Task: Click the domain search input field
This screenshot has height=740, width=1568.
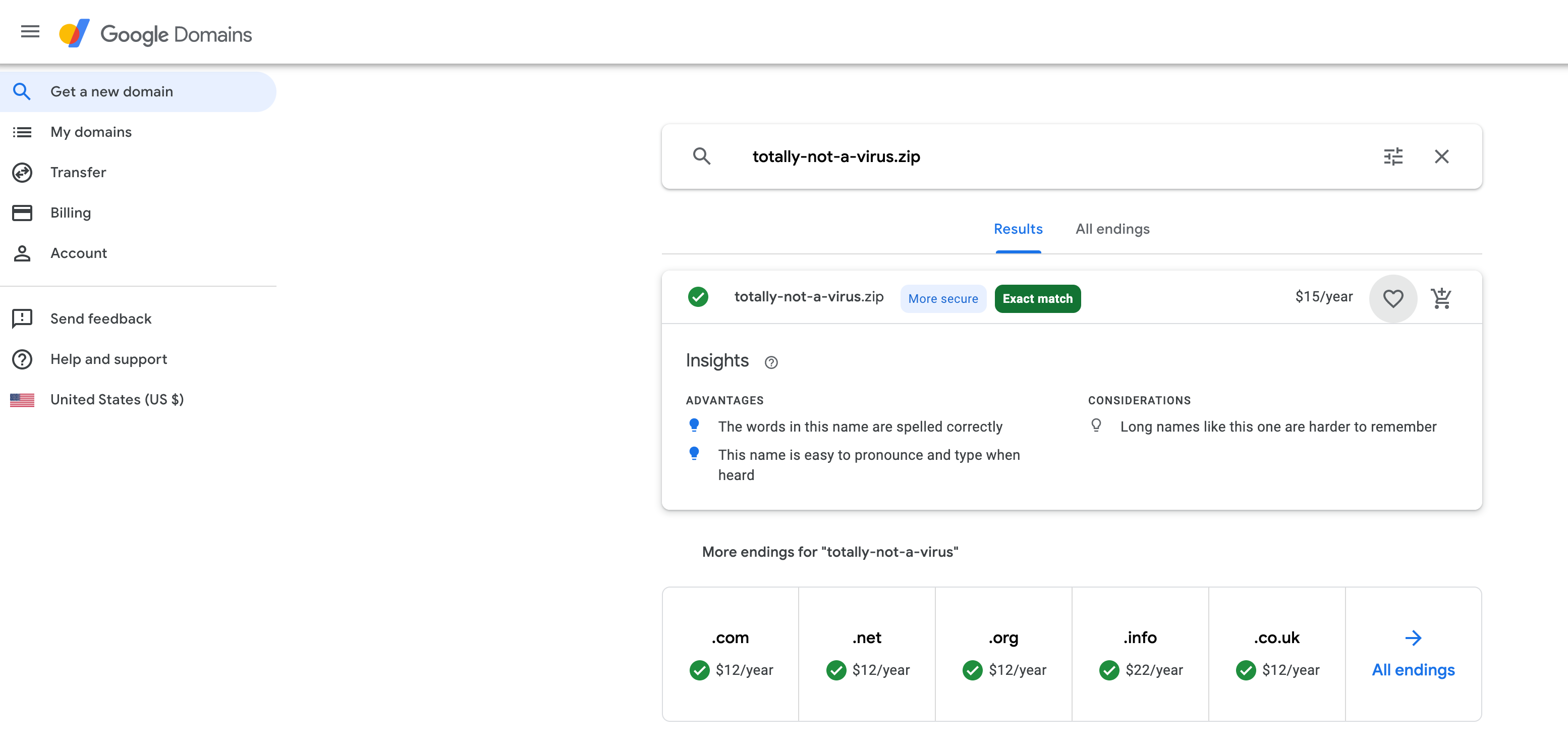Action: (1035, 156)
